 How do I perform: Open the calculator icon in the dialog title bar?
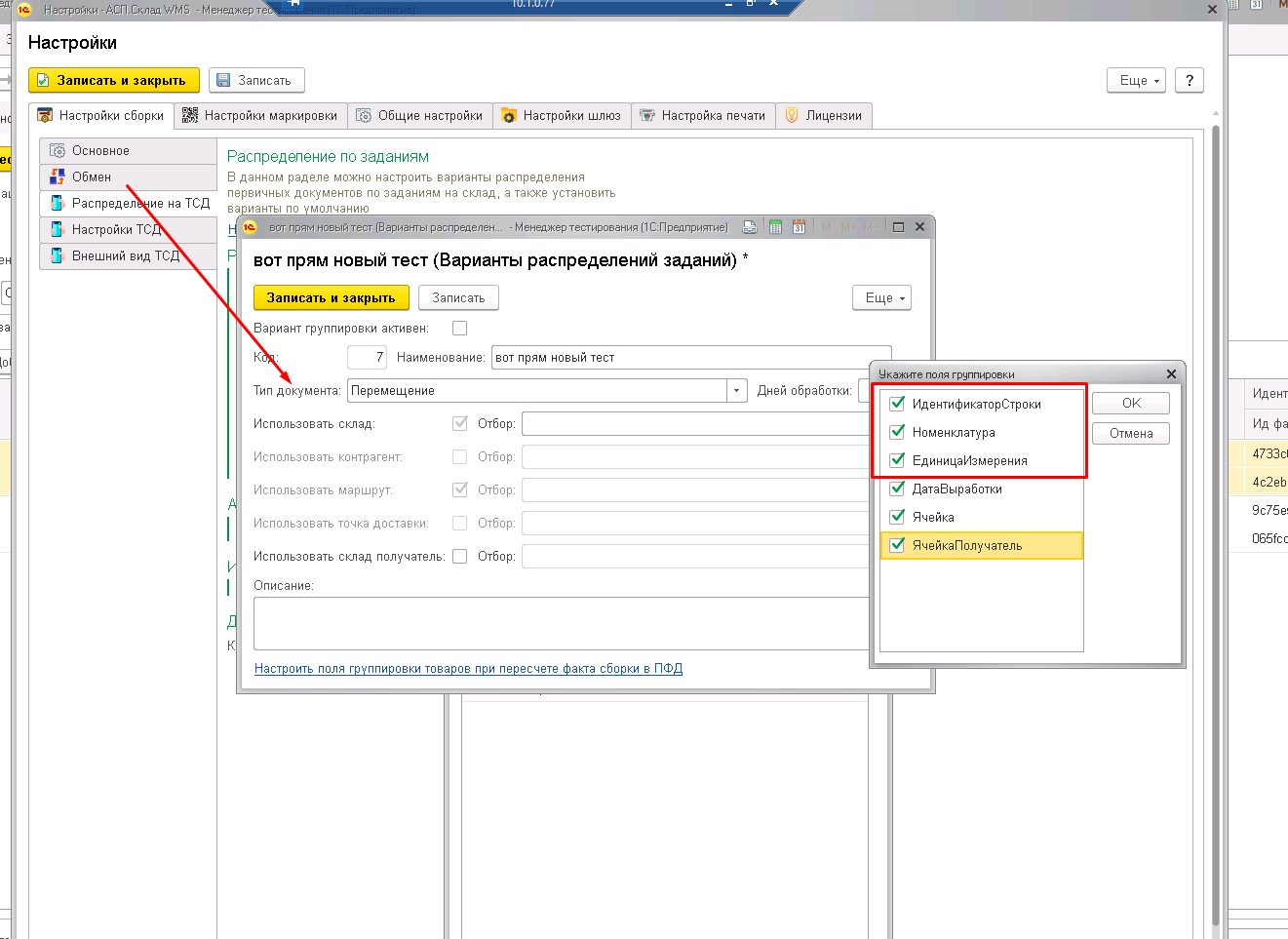tap(776, 227)
